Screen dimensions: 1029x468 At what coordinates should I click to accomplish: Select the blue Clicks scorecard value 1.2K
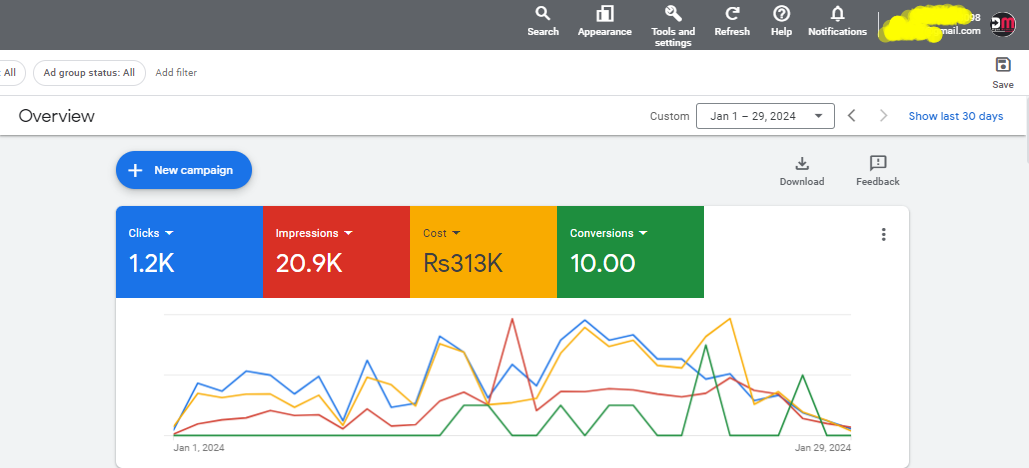tap(152, 263)
